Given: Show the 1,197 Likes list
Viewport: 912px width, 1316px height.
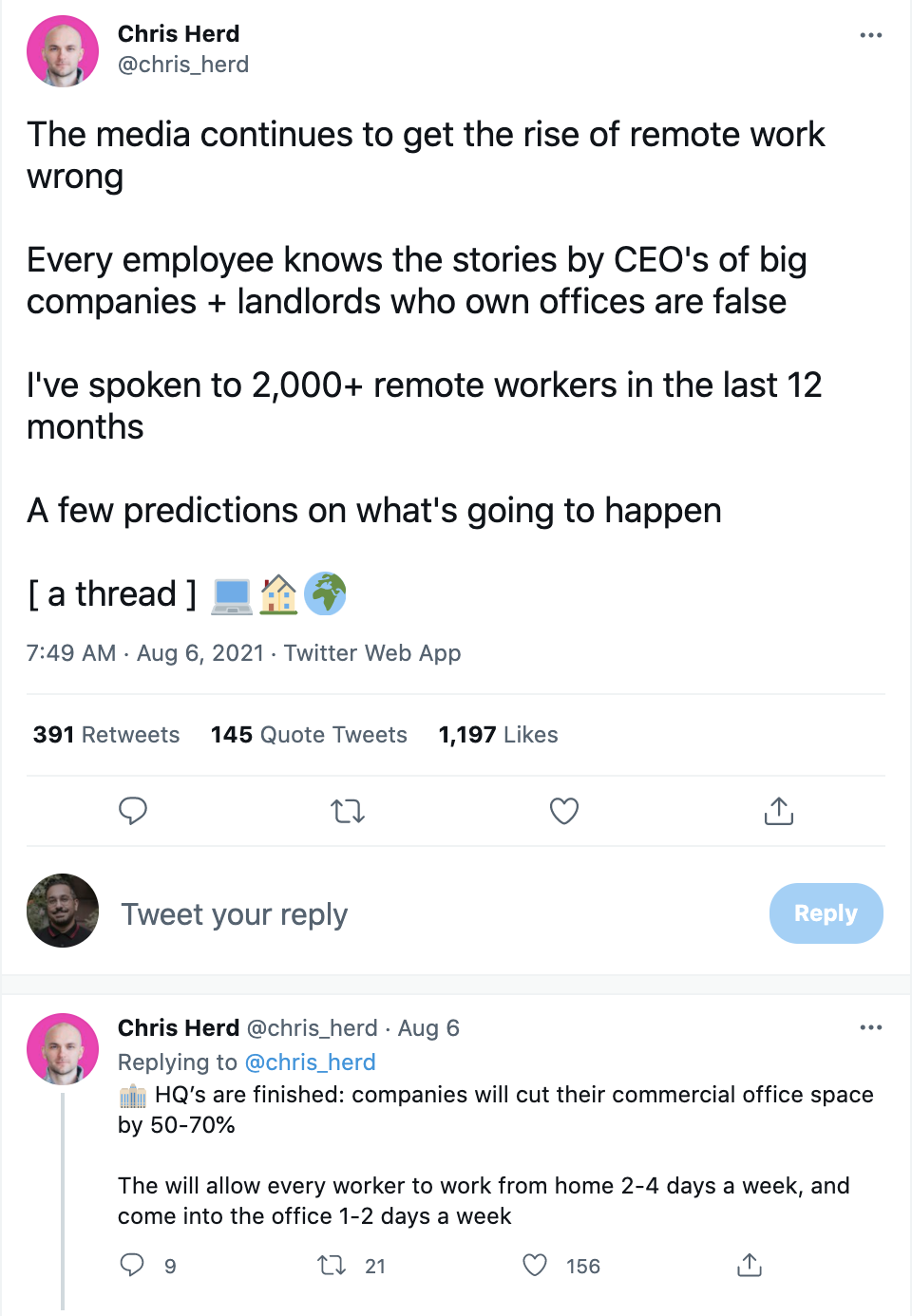Looking at the screenshot, I should tap(498, 735).
